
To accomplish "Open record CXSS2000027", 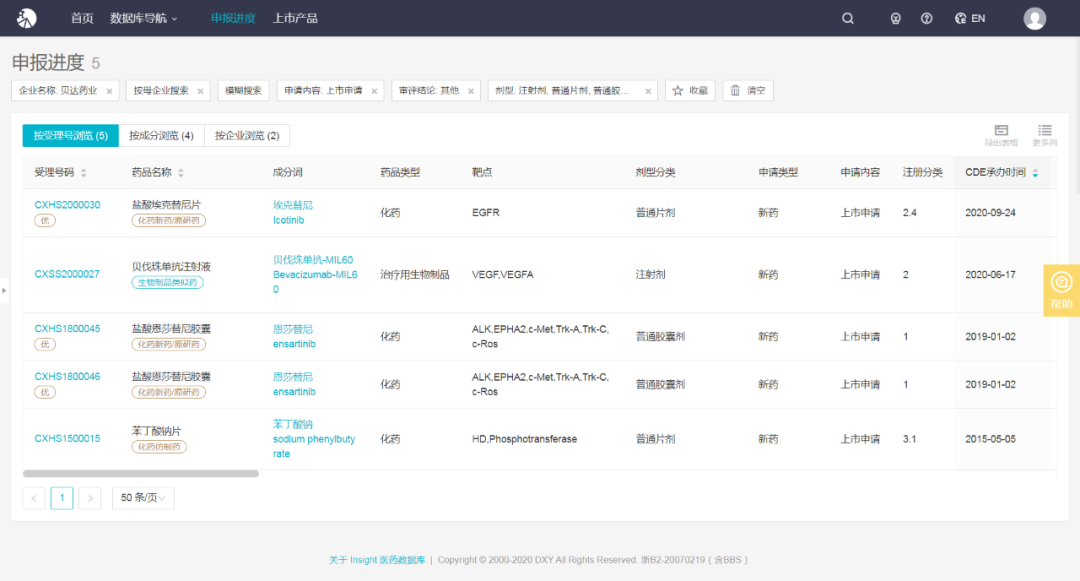I will 67,274.
